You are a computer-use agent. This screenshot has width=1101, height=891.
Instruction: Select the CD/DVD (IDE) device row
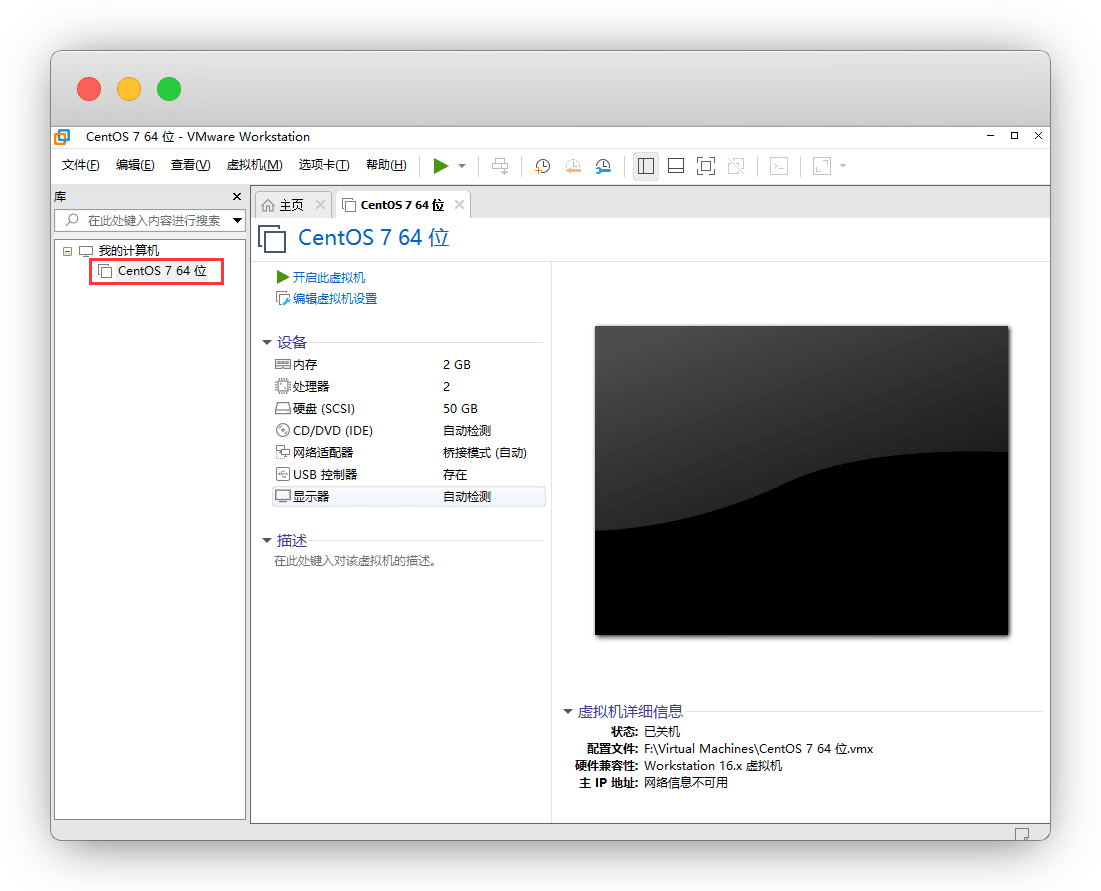pyautogui.click(x=408, y=430)
